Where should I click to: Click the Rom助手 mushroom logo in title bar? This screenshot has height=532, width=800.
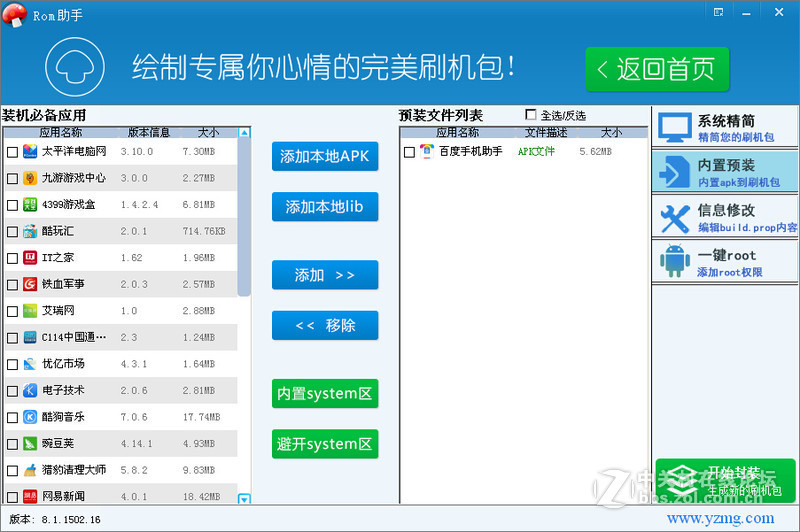pos(15,14)
